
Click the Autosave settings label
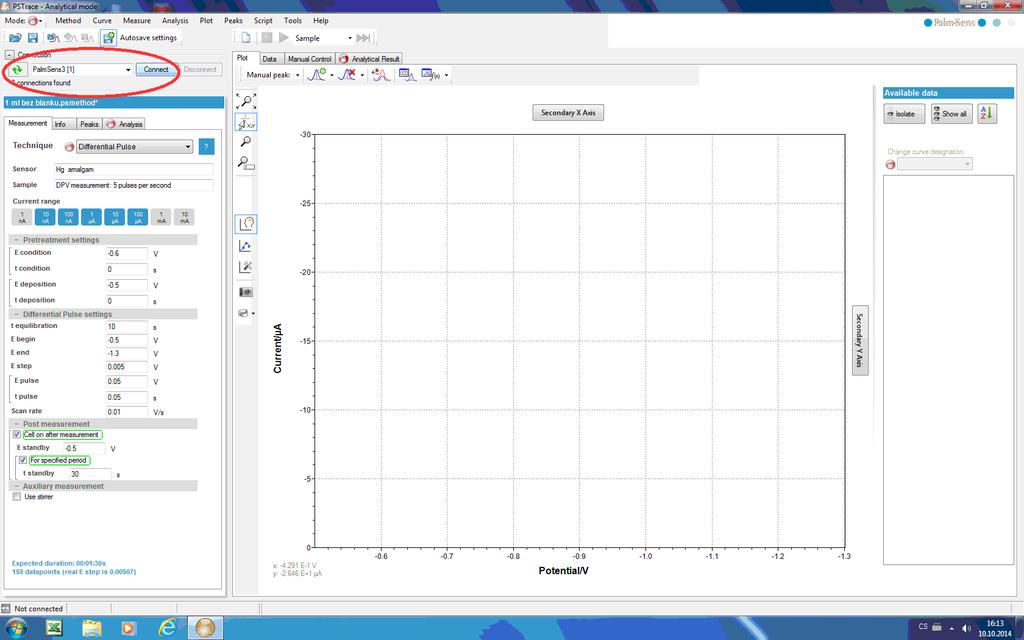[x=148, y=38]
